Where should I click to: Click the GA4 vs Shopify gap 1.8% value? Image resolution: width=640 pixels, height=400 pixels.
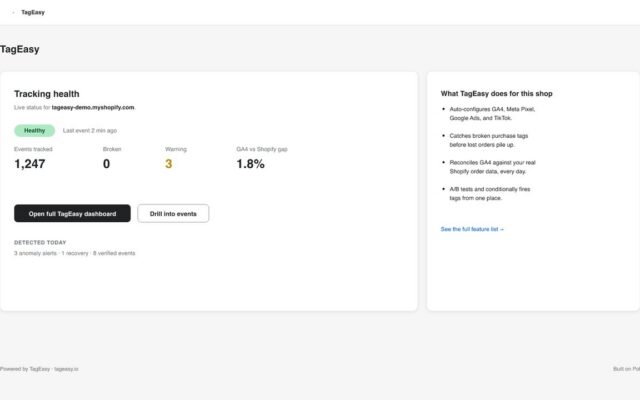click(x=251, y=164)
